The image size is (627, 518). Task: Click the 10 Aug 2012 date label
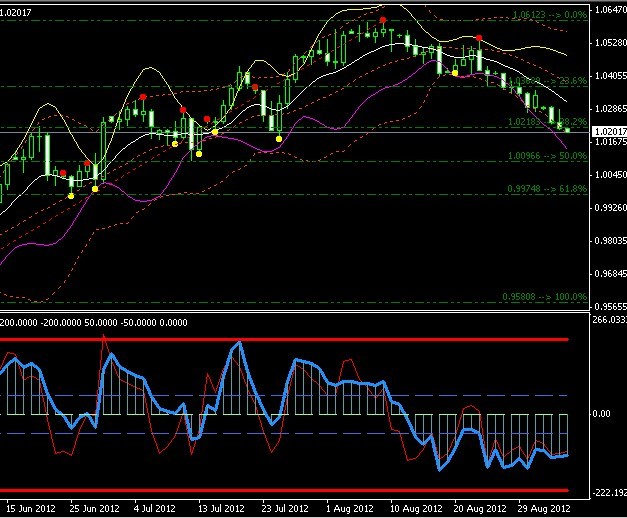[x=416, y=509]
